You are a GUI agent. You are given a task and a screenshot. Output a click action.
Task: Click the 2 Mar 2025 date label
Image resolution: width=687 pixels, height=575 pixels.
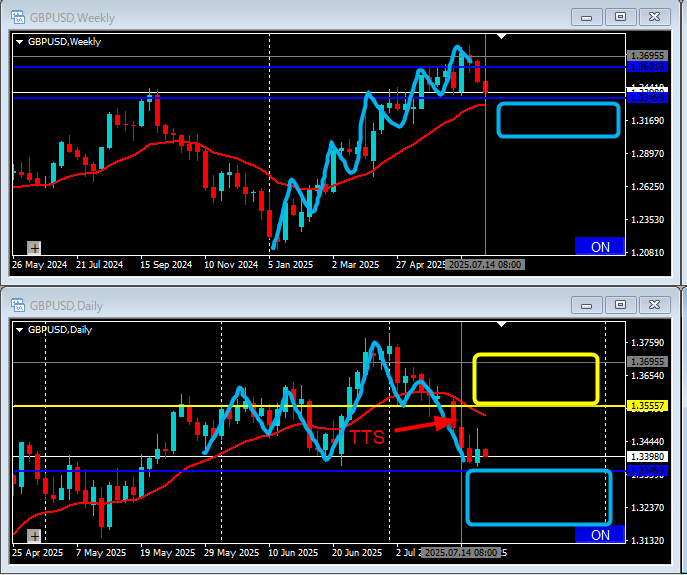coord(355,265)
